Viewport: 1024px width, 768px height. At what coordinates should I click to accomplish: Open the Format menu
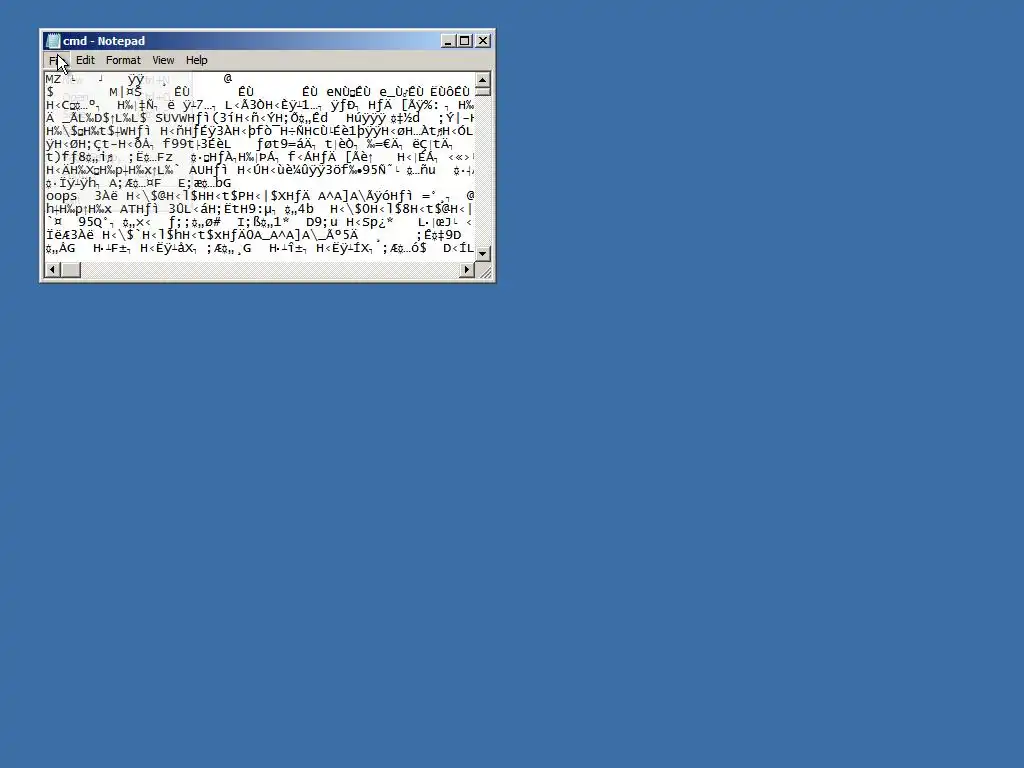pos(123,60)
